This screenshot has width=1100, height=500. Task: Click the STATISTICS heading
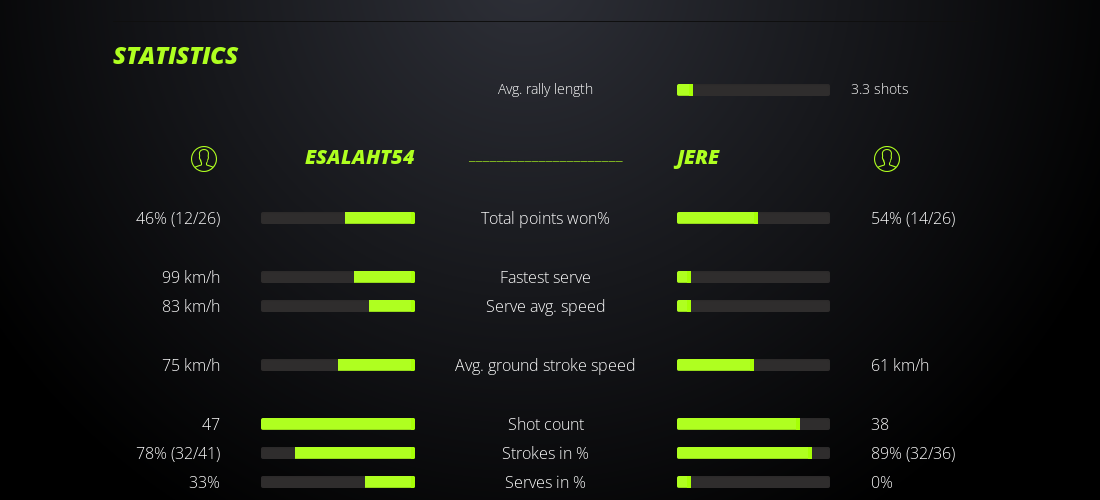tap(176, 56)
